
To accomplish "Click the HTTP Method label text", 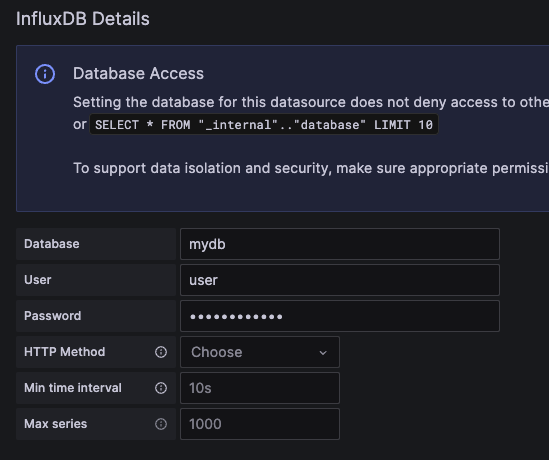I will 64,352.
